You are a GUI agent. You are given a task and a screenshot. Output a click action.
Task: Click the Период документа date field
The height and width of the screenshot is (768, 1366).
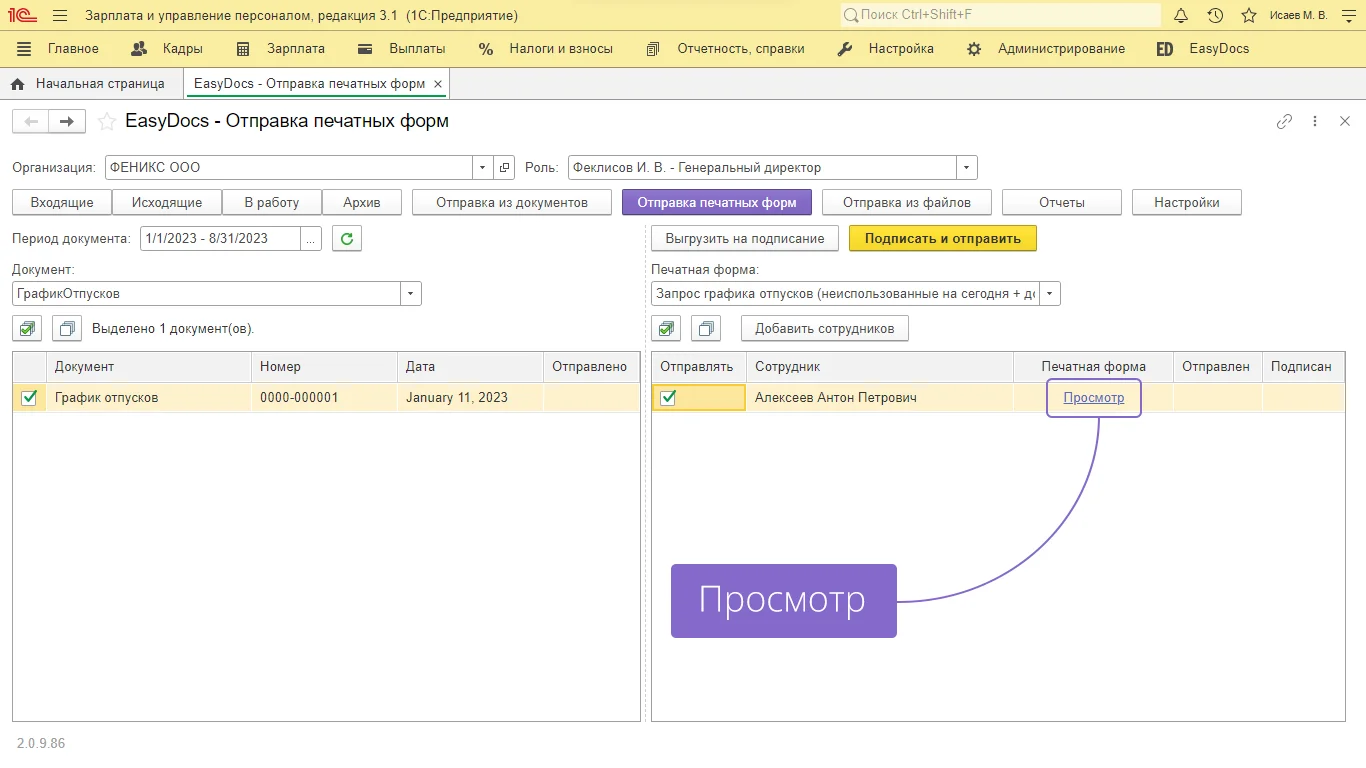(x=220, y=239)
